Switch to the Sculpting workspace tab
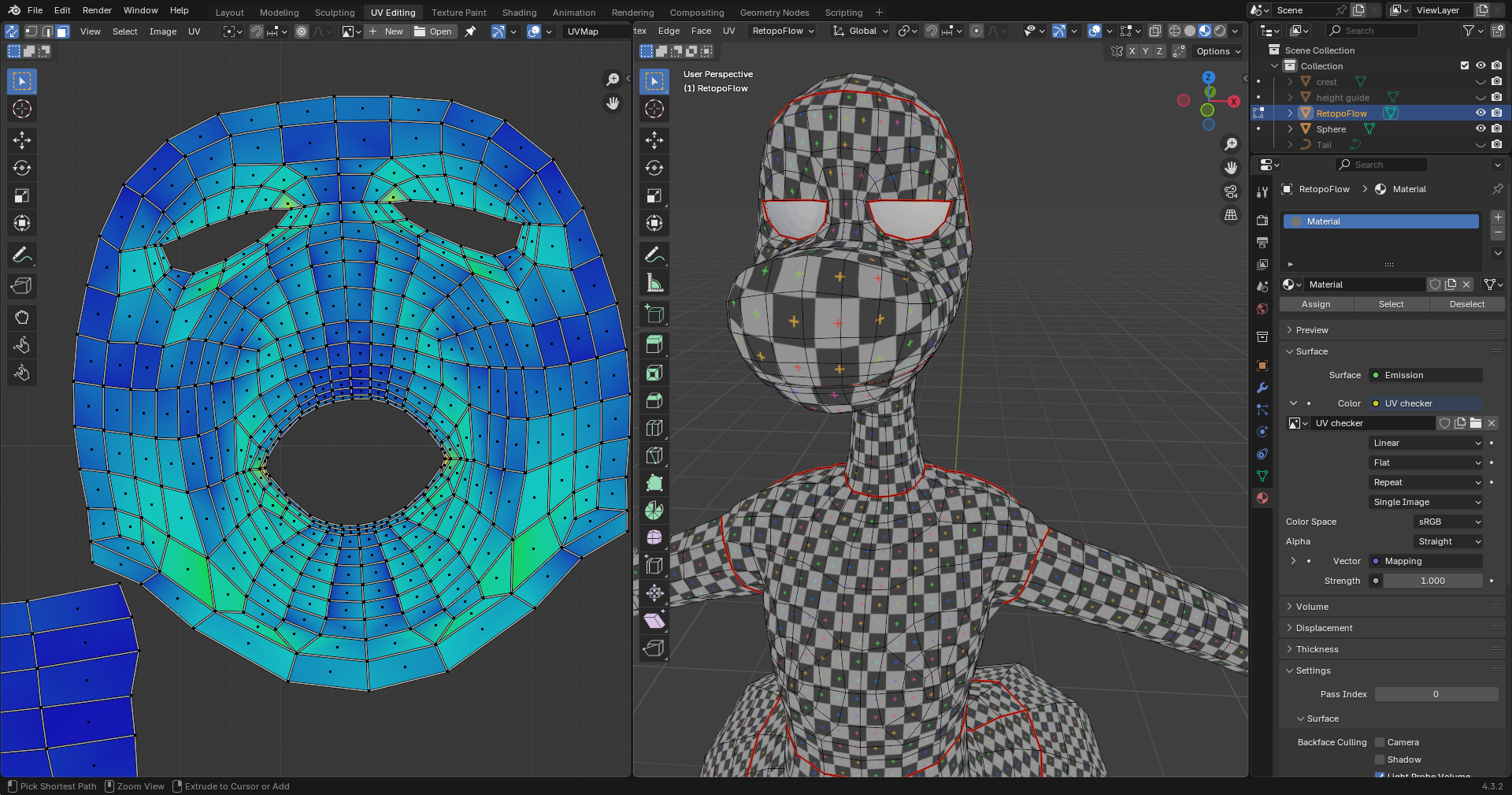Viewport: 1512px width, 795px height. (335, 12)
